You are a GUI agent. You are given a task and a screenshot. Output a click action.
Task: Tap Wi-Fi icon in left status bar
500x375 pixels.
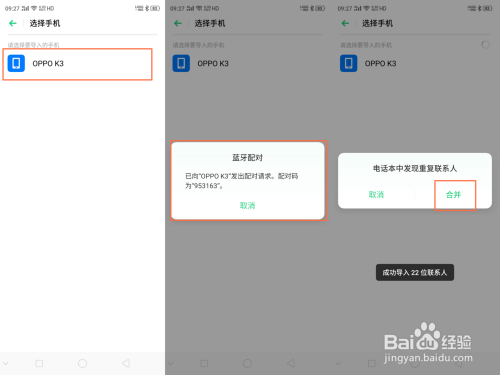(34, 8)
